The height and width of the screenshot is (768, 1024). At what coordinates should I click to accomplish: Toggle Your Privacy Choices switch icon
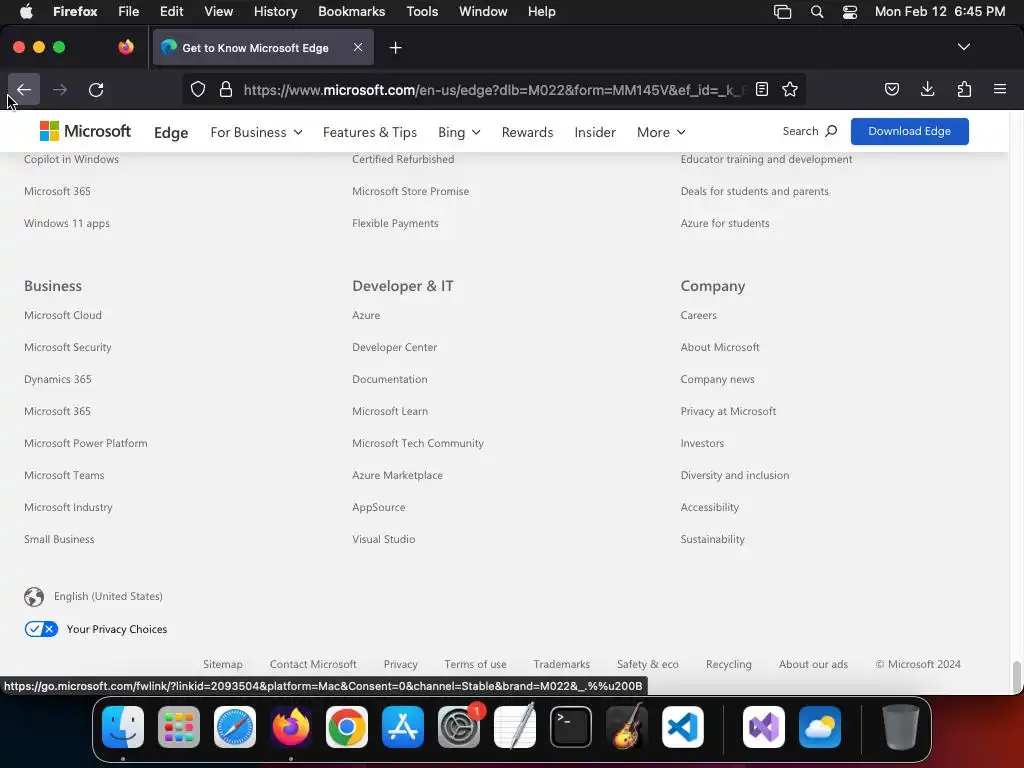[x=41, y=629]
